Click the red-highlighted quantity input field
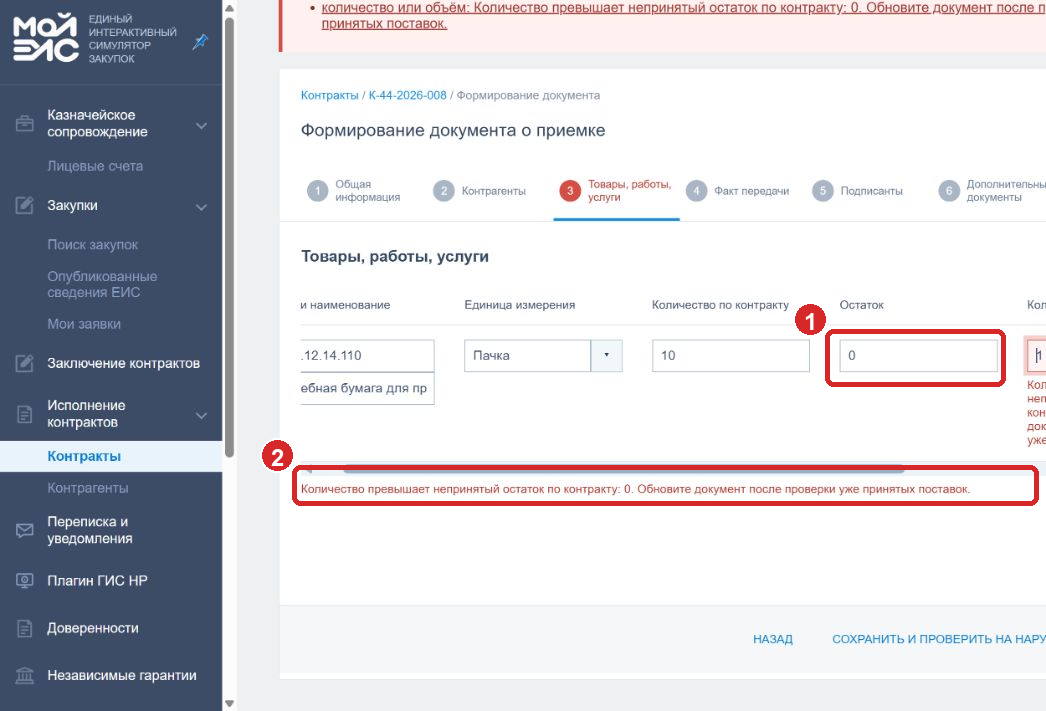Image resolution: width=1046 pixels, height=711 pixels. click(1036, 356)
